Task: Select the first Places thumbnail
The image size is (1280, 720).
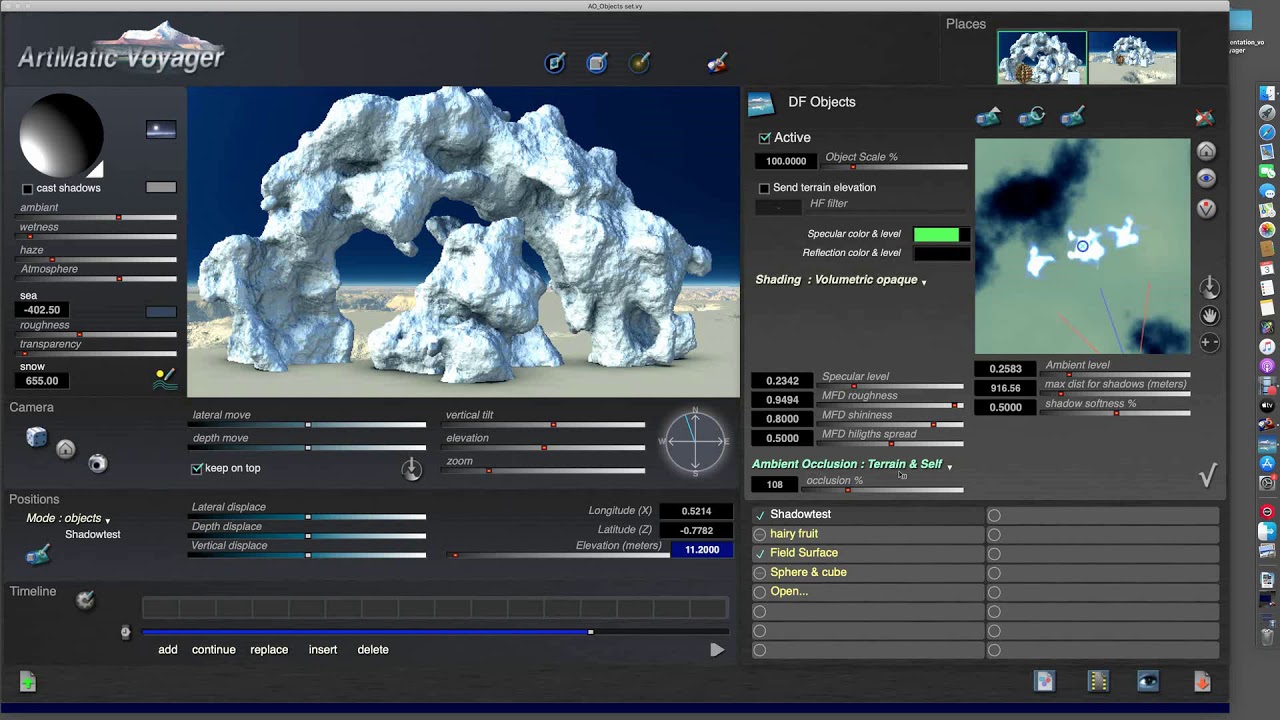Action: pyautogui.click(x=1041, y=57)
